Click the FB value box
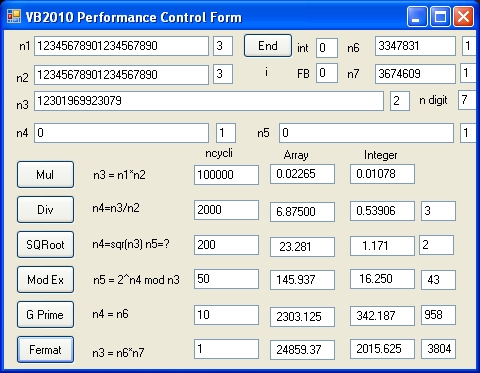The height and width of the screenshot is (373, 480). 327,73
